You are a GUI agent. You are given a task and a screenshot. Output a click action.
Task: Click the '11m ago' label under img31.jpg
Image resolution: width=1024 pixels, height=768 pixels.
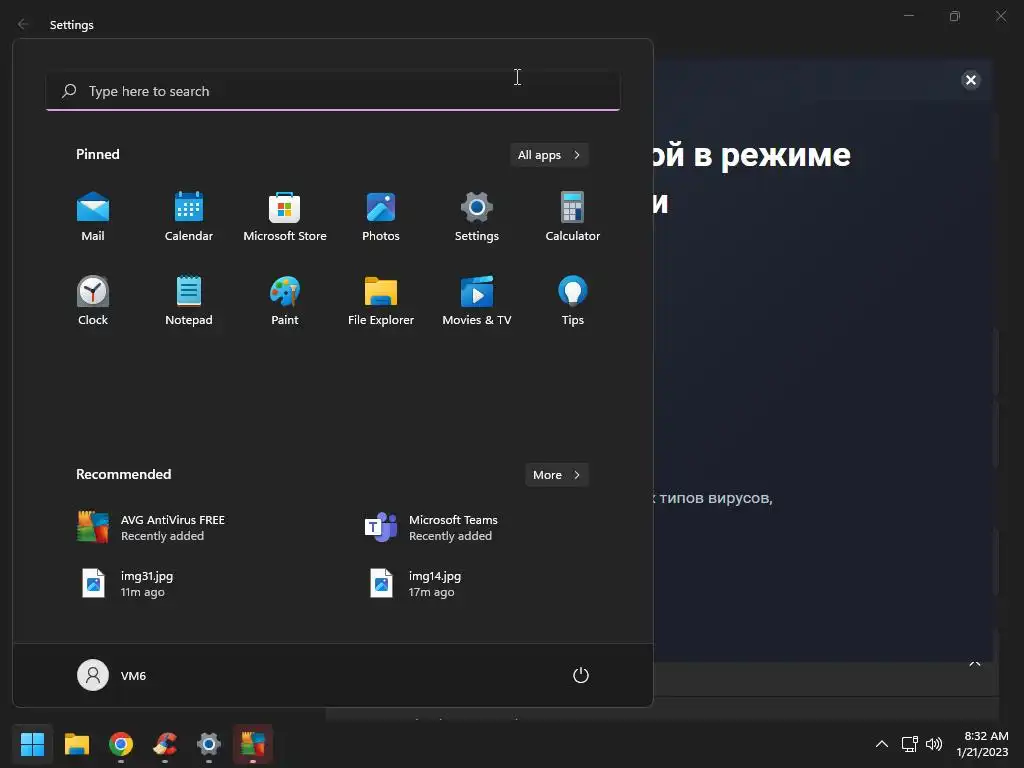pyautogui.click(x=142, y=592)
